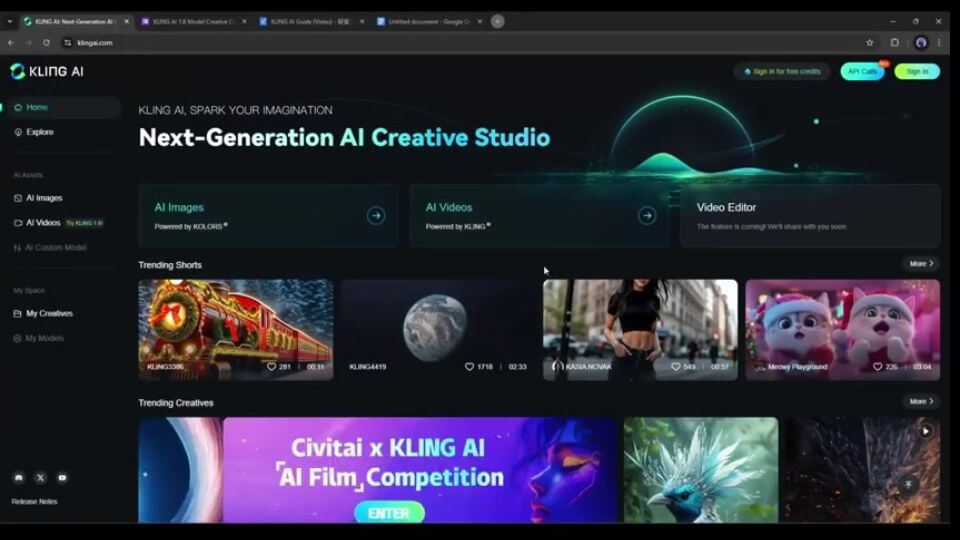
Task: Like the KLING4419 planet video
Action: tap(470, 367)
